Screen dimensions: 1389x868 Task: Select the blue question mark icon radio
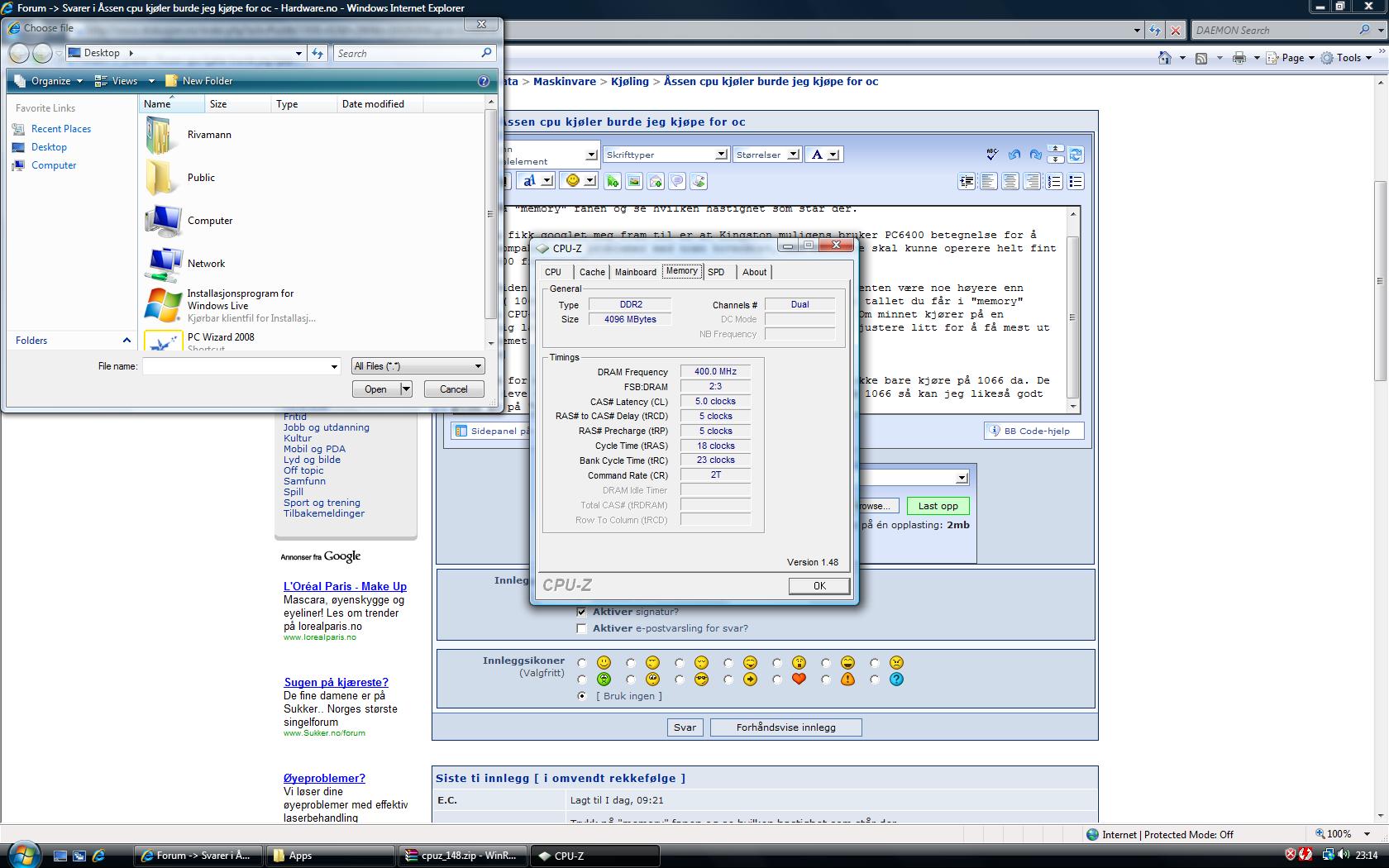pos(875,680)
